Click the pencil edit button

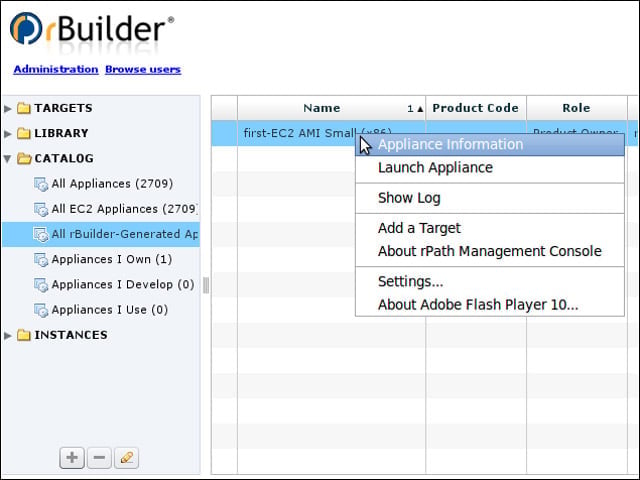click(x=127, y=458)
